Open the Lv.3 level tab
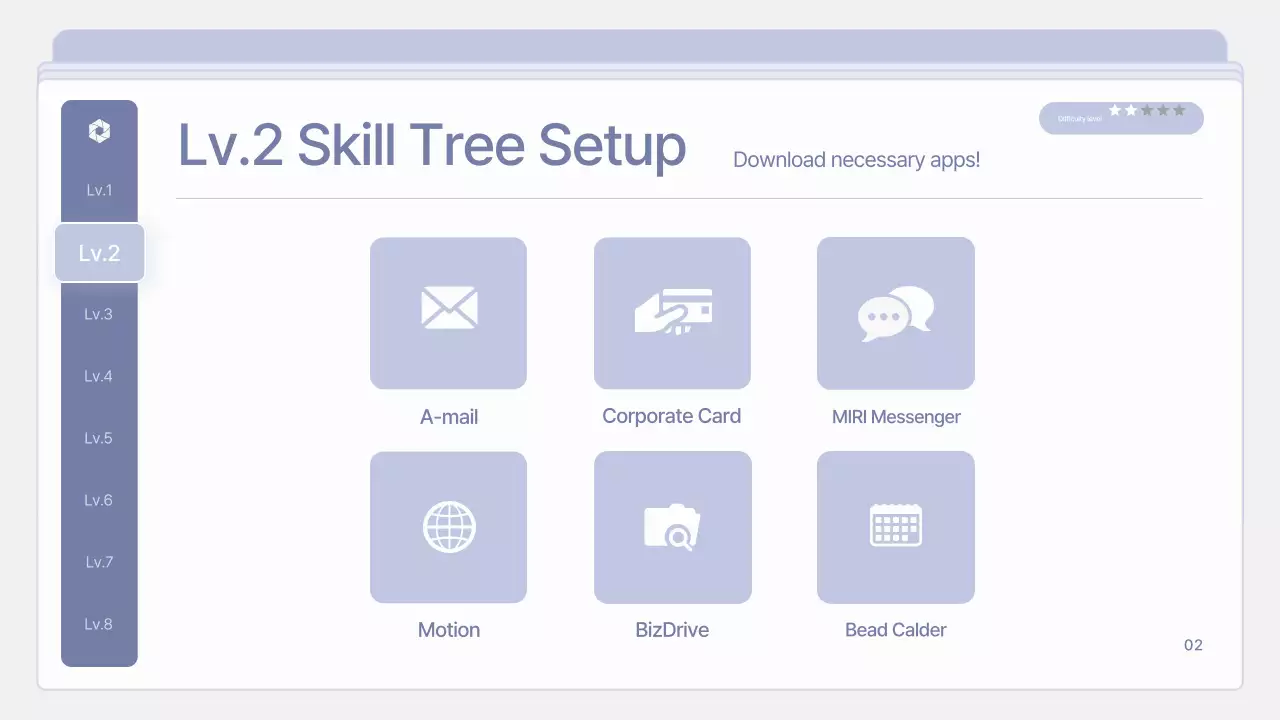 click(99, 313)
